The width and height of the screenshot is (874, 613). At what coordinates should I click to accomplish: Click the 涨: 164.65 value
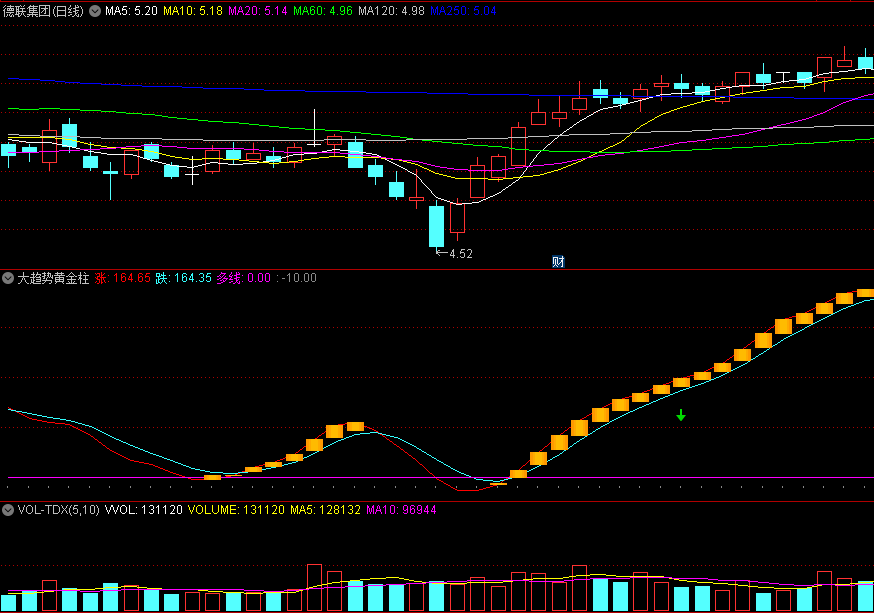[122, 278]
